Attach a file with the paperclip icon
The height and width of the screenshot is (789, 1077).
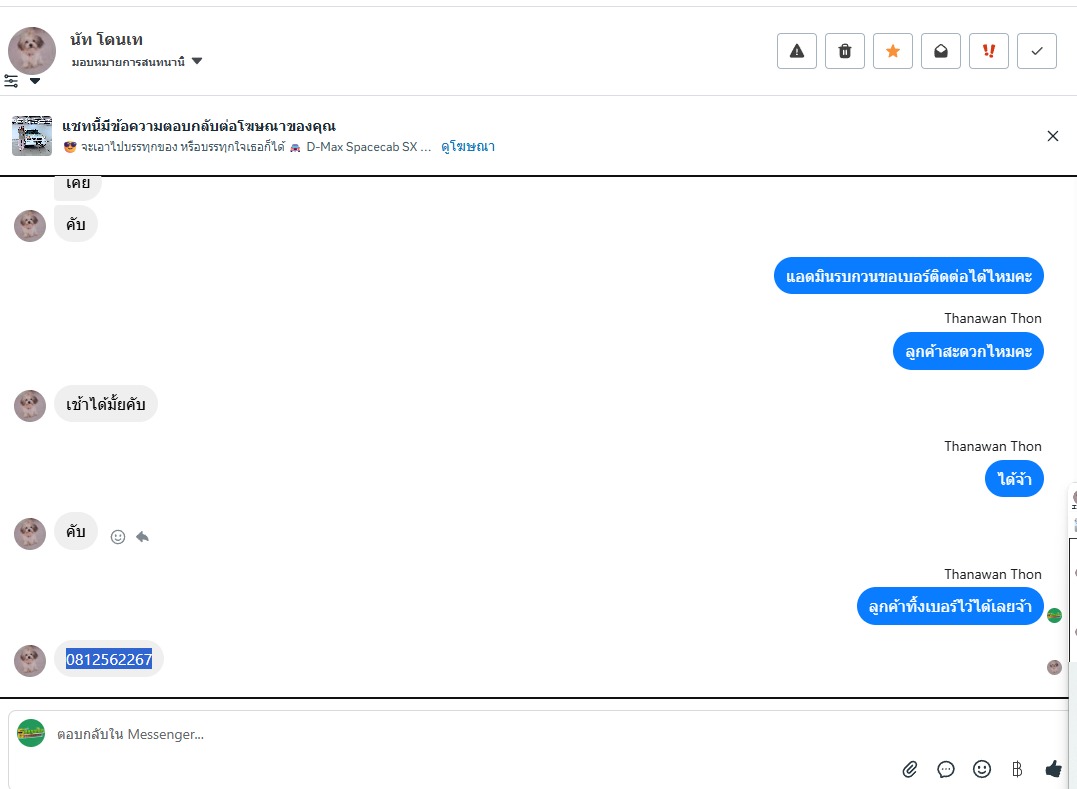point(910,769)
